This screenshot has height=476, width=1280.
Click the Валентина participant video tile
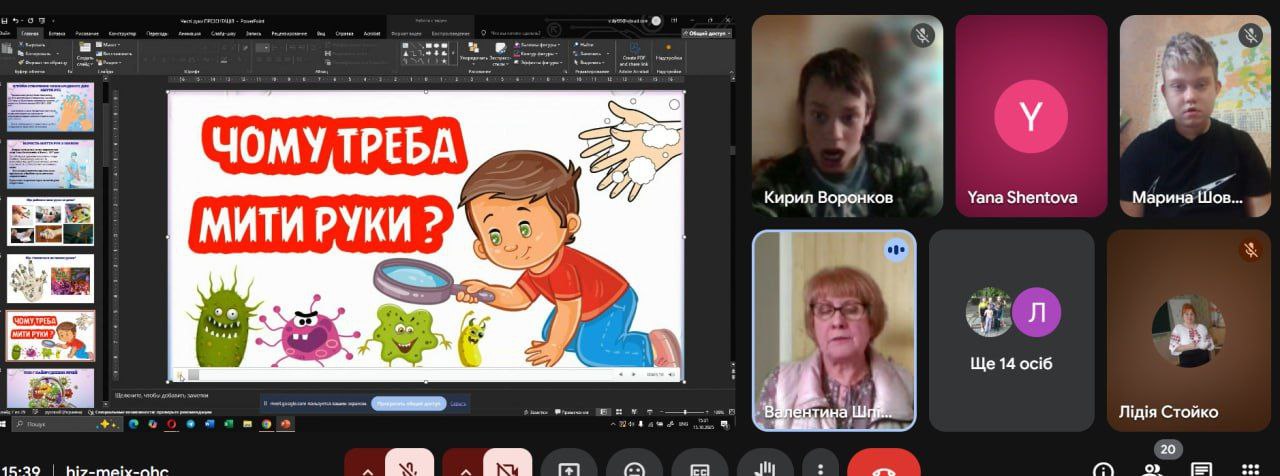(x=833, y=330)
